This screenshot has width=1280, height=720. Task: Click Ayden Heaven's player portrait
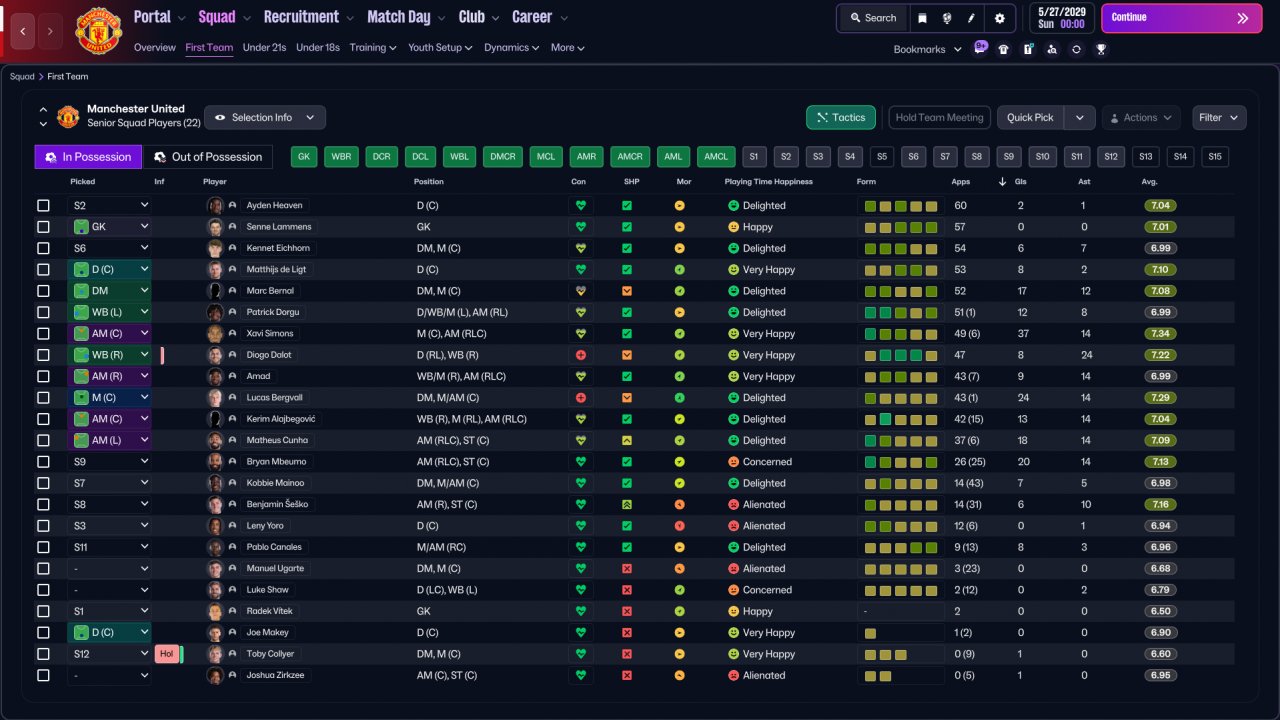pos(215,205)
